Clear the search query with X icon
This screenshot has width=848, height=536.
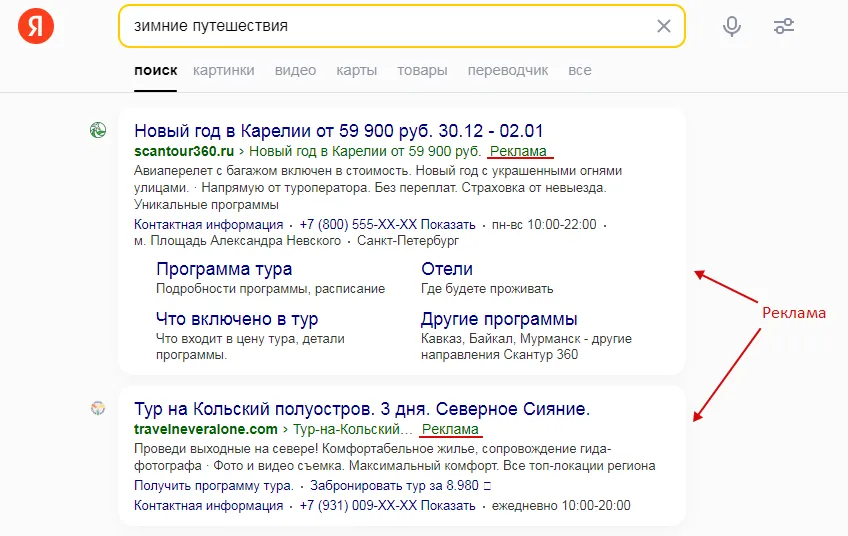[x=664, y=26]
